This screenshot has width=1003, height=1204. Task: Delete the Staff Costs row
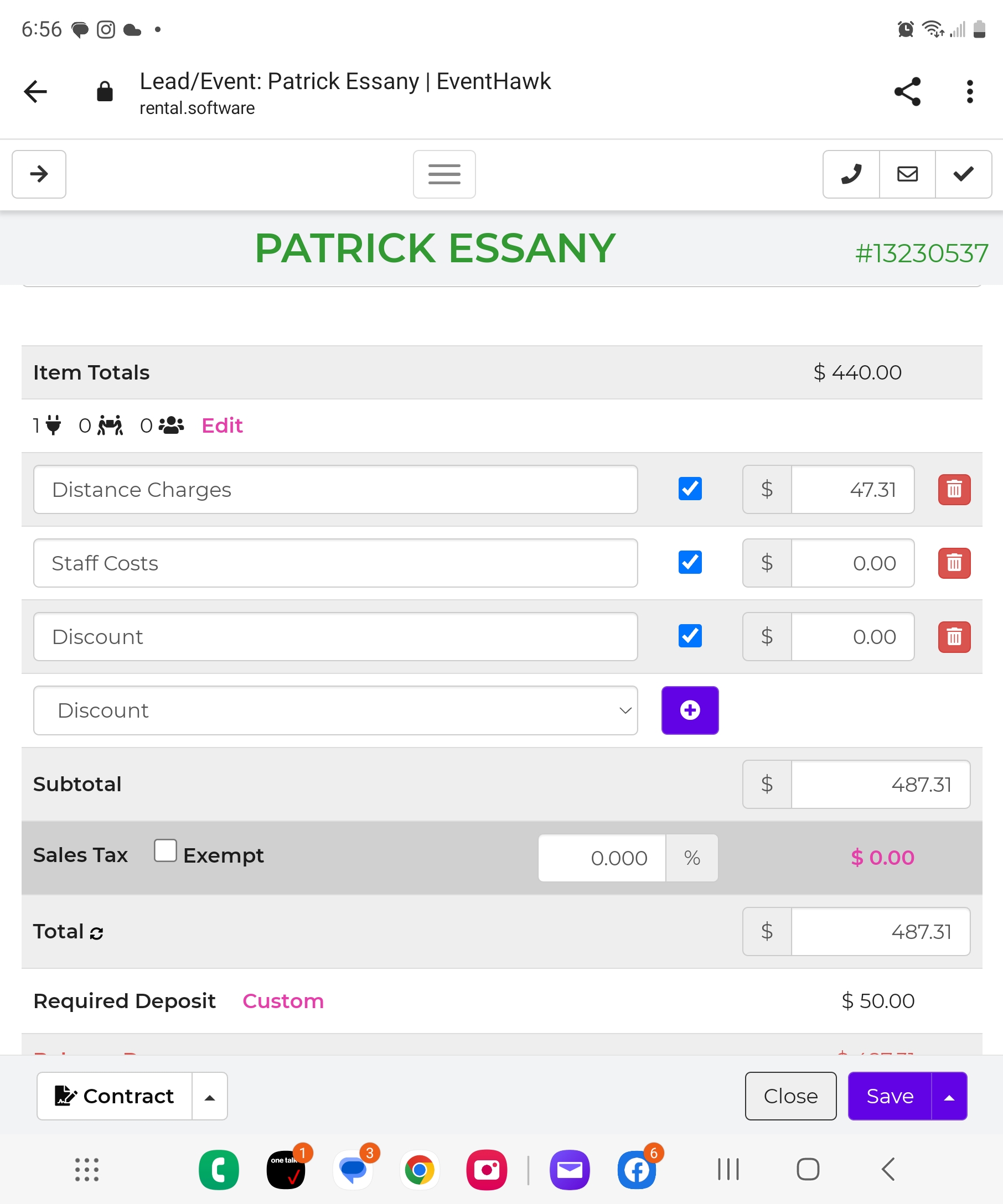[x=954, y=563]
